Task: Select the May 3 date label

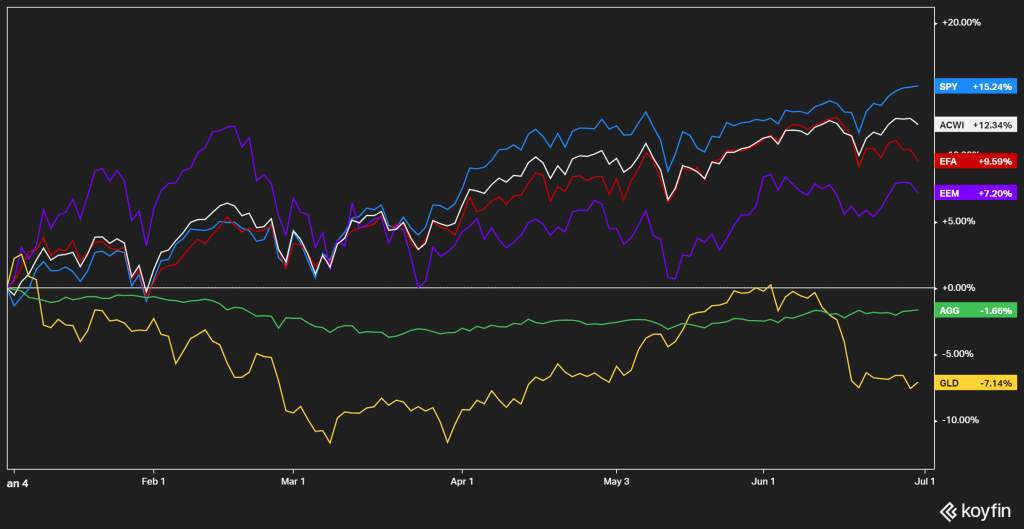Action: point(617,481)
